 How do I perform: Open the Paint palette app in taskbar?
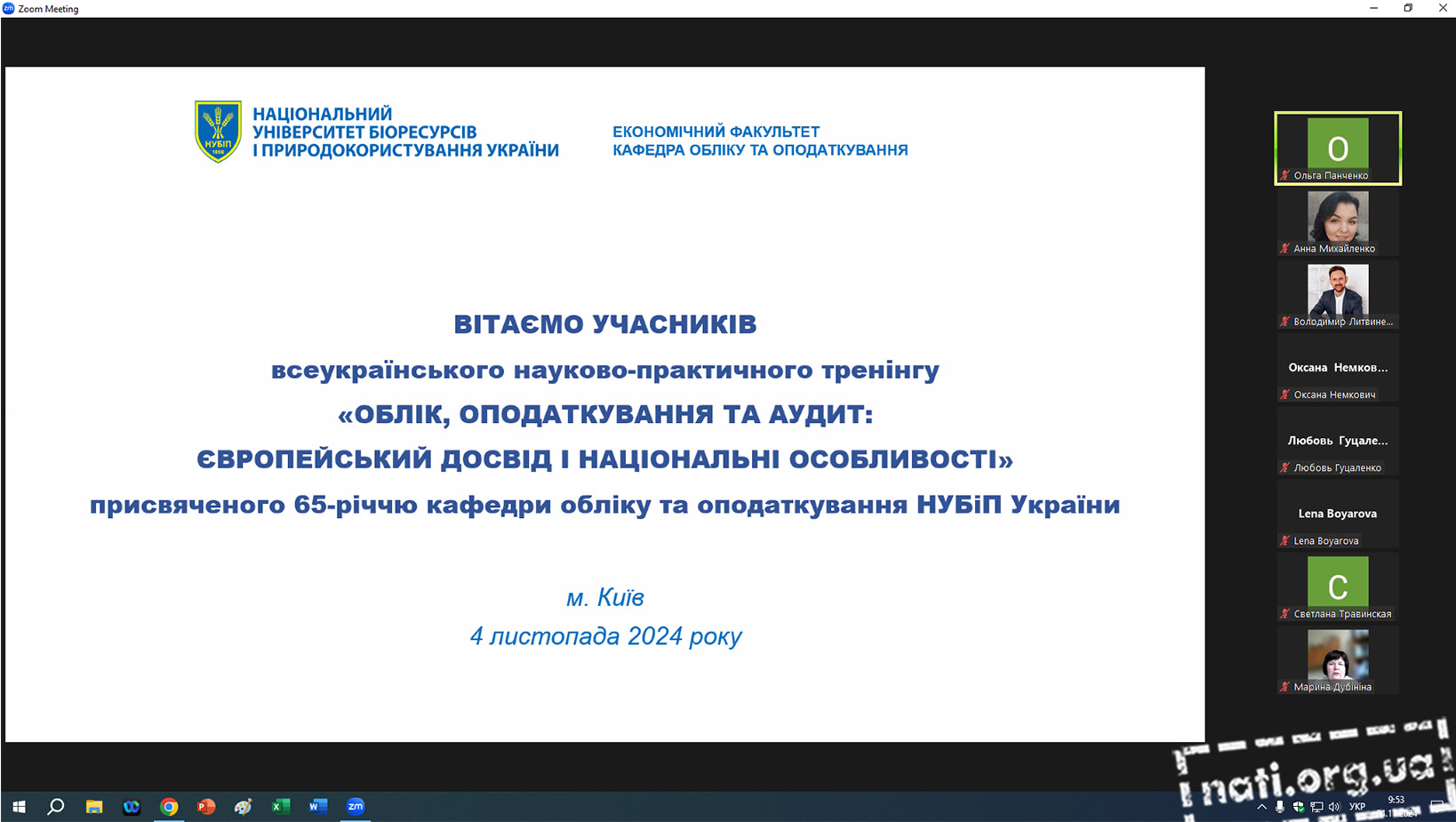tap(244, 807)
